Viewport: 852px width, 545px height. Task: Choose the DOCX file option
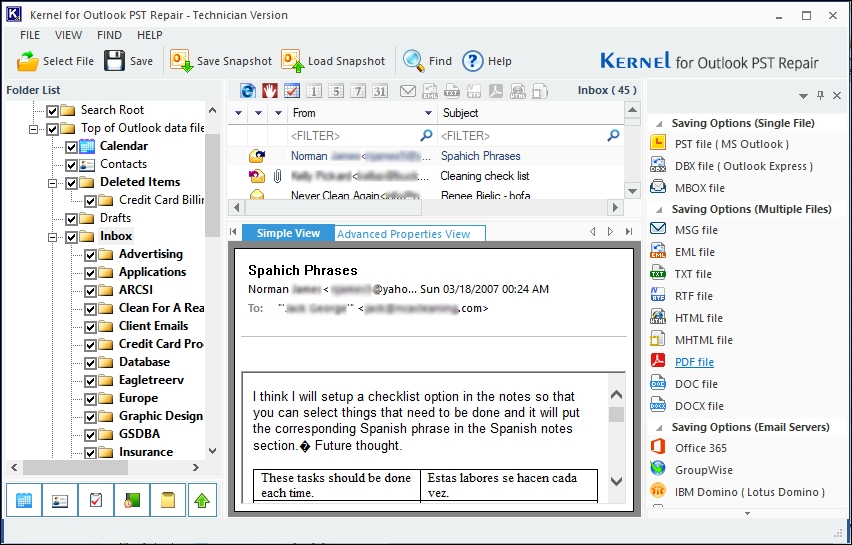[699, 406]
